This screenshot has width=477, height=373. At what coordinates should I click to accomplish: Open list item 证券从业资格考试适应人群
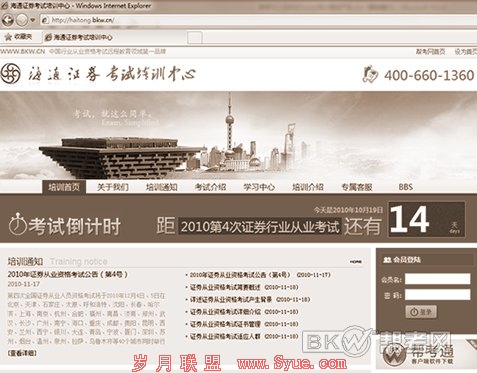244,336
